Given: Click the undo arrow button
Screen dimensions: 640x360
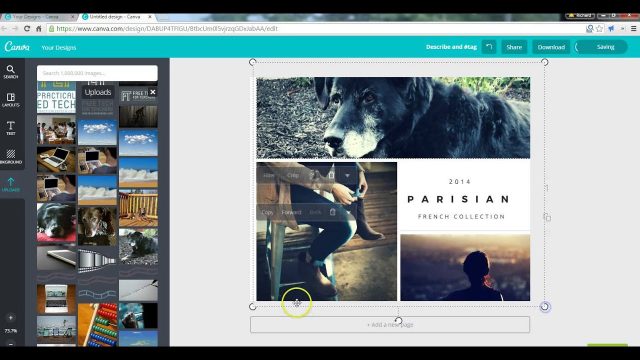Looking at the screenshot, I should (489, 47).
